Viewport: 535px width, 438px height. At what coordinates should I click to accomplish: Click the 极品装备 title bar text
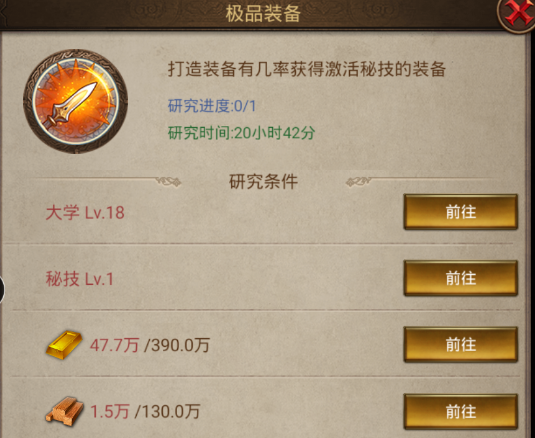tap(263, 14)
